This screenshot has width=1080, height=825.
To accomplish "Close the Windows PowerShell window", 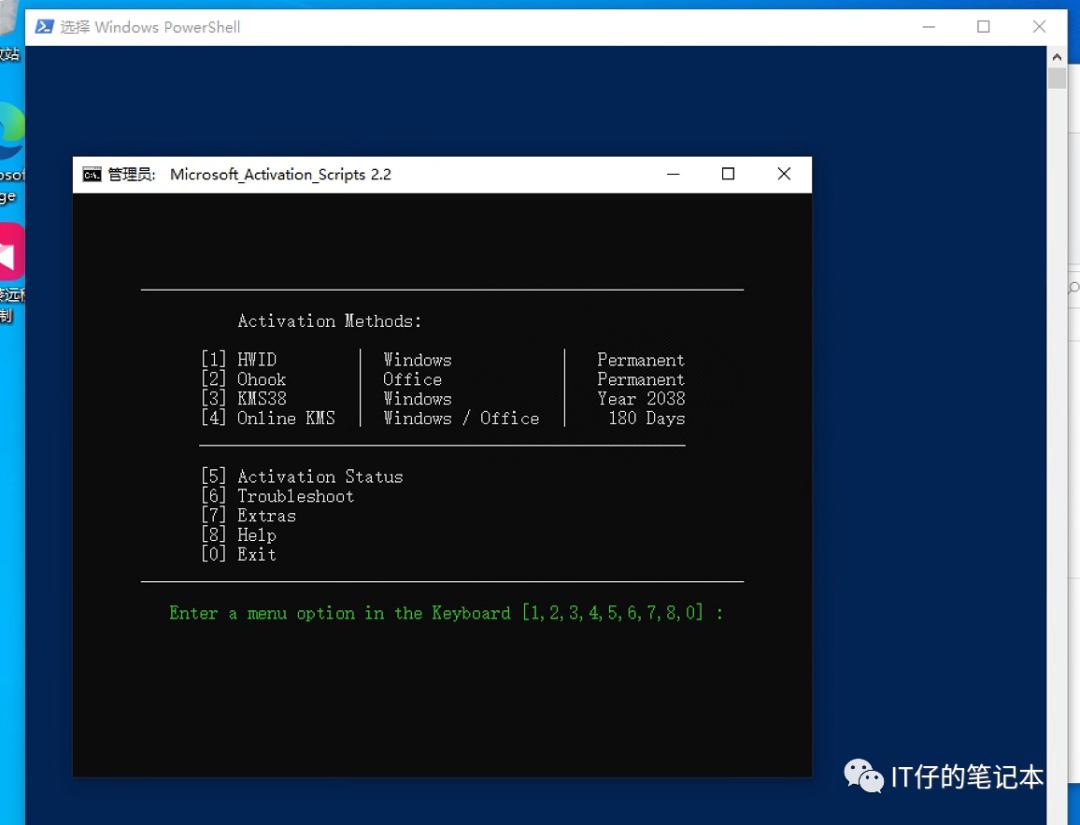I will (1039, 27).
